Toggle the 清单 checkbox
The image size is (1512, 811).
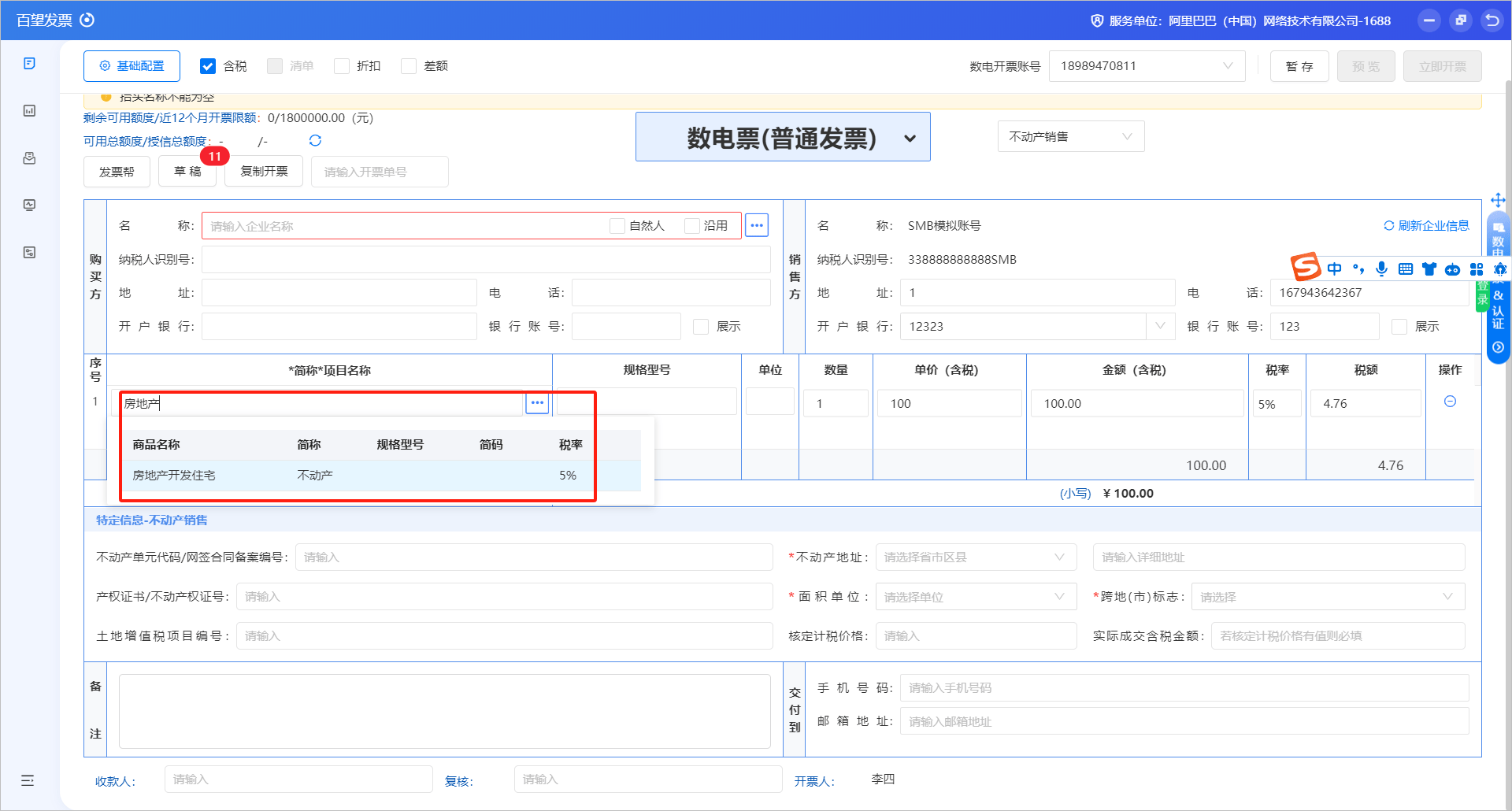(x=275, y=66)
